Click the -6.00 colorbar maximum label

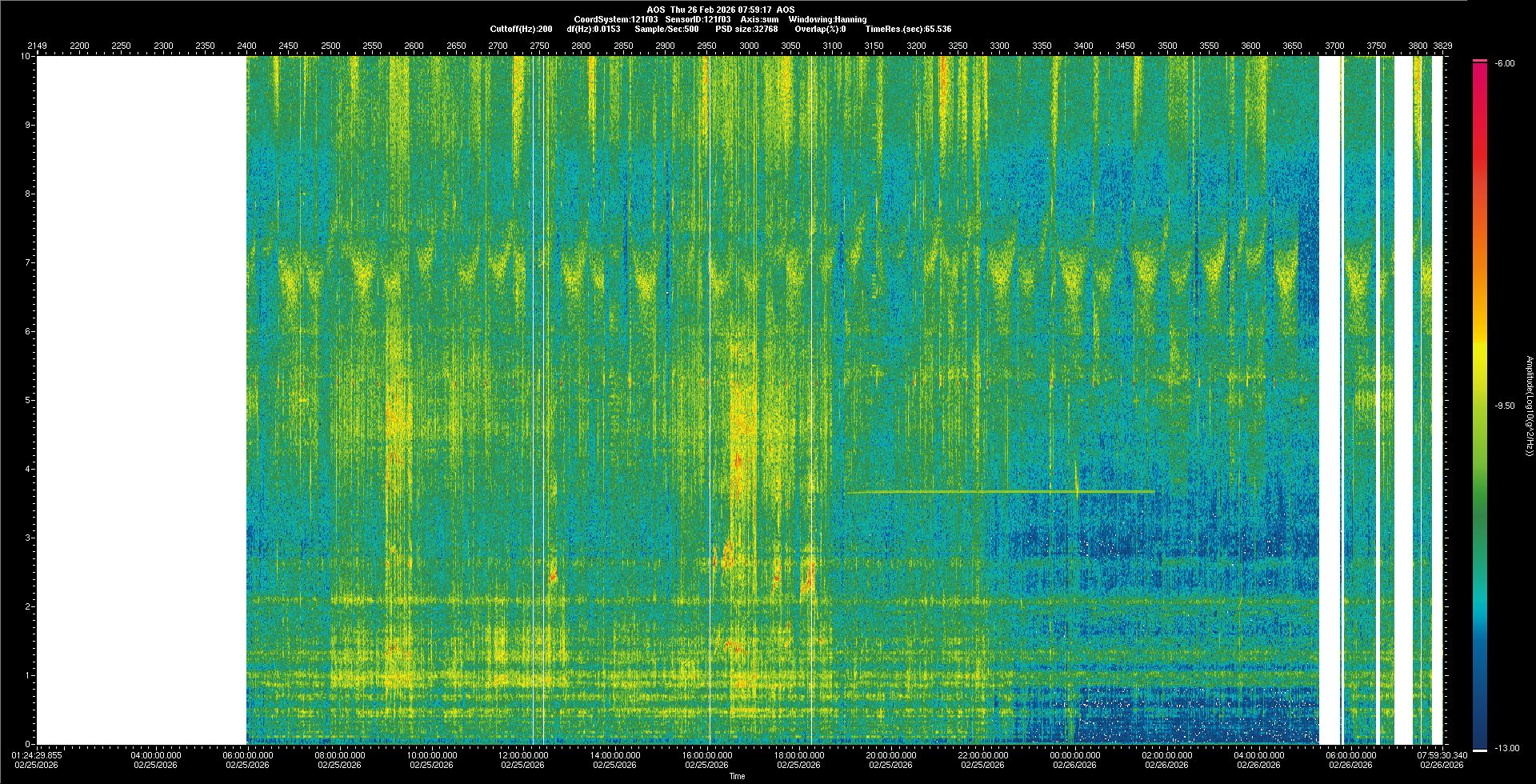1504,64
